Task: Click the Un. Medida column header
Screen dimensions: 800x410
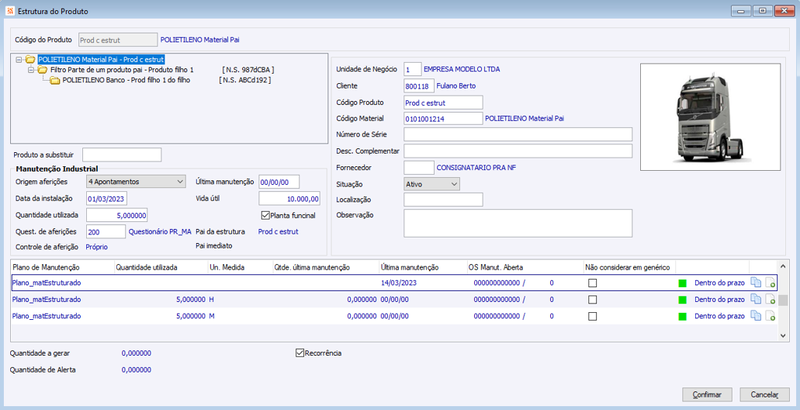Action: (240, 267)
